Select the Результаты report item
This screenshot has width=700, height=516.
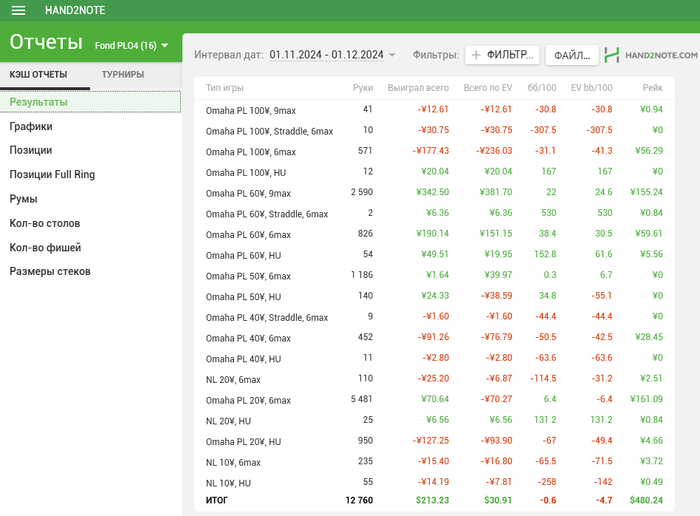click(x=38, y=102)
